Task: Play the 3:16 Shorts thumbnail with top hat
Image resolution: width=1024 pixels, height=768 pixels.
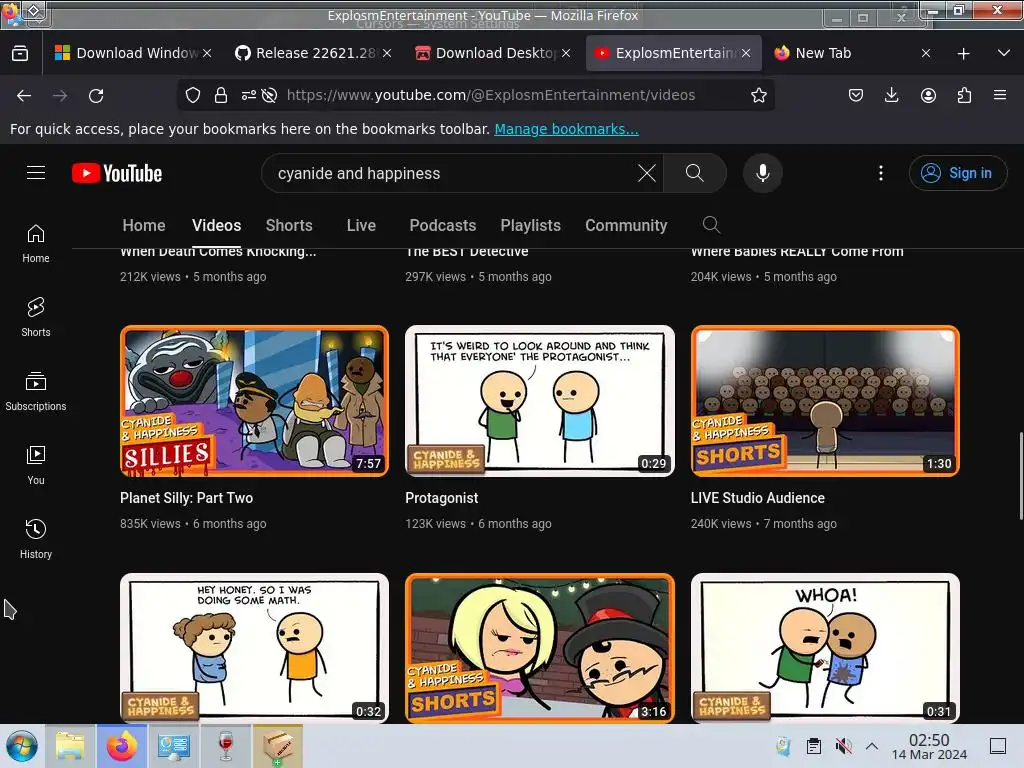Action: click(539, 648)
